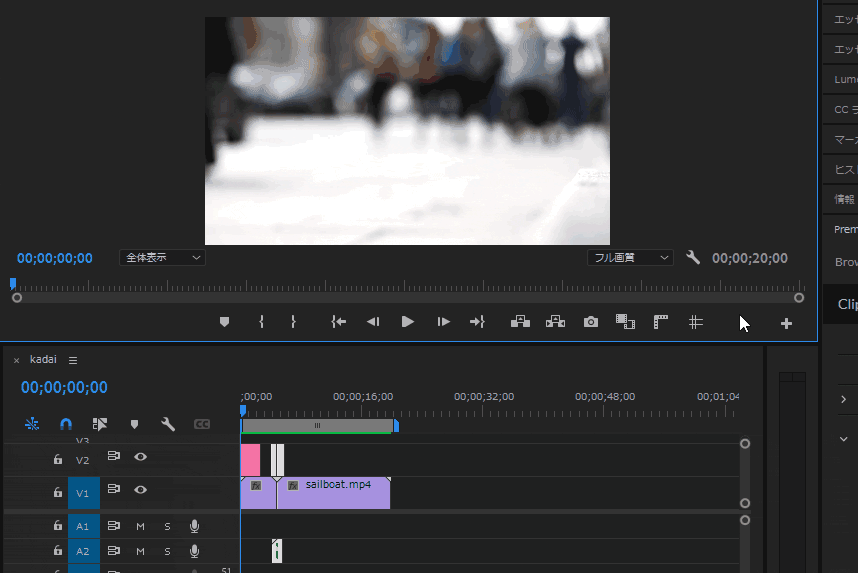Click the video track vertical zoom handle
This screenshot has width=858, height=573.
pyautogui.click(x=745, y=443)
